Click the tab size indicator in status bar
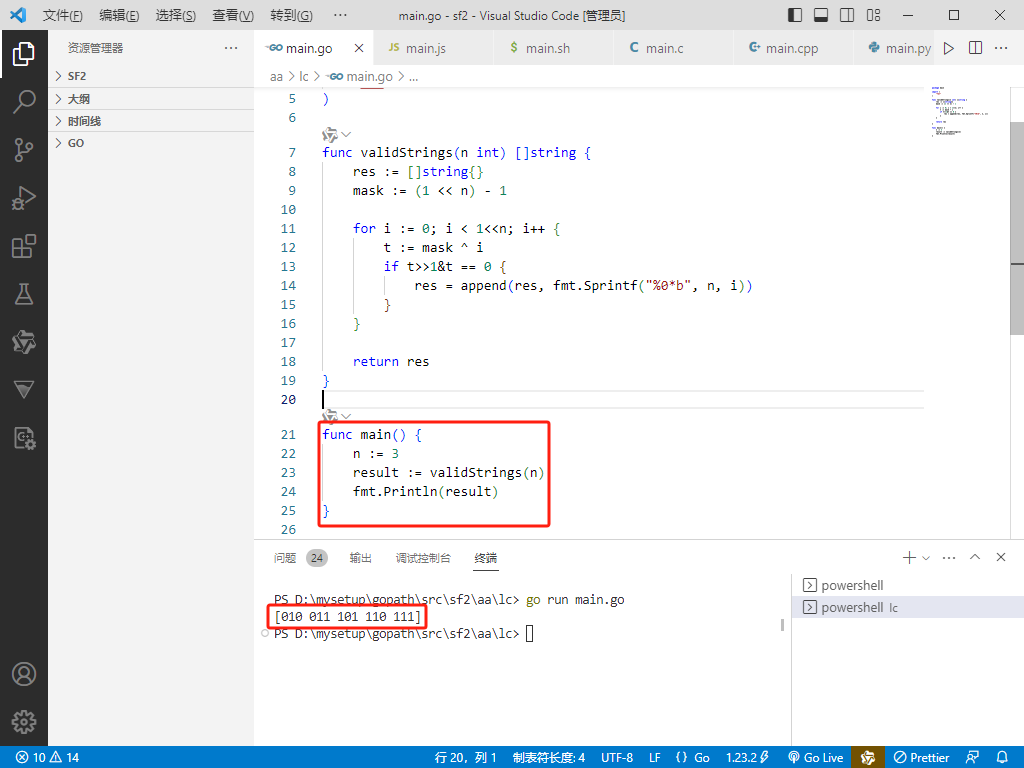 coord(549,757)
